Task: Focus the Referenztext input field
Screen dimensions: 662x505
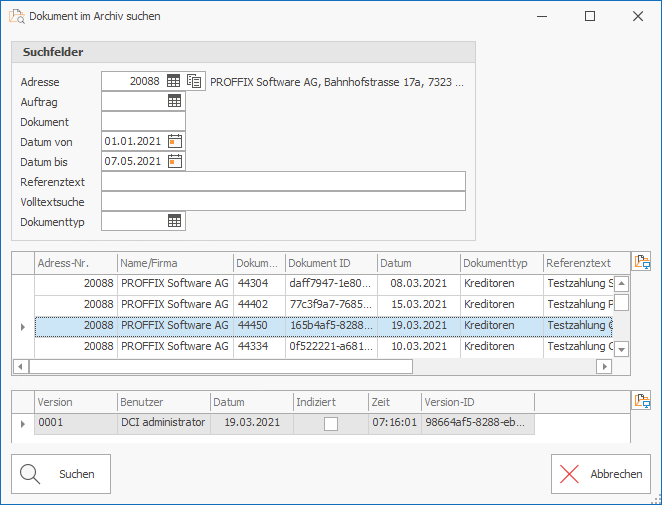Action: 283,181
